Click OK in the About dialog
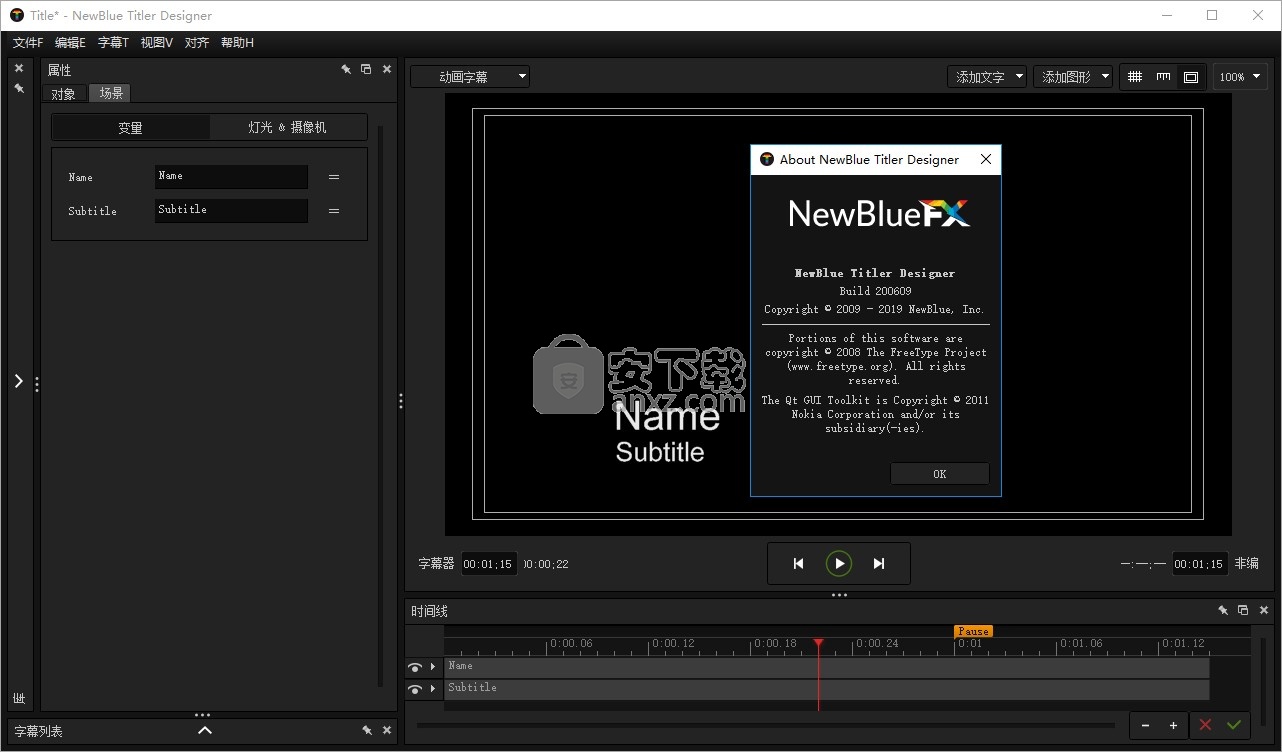Screen dimensions: 1282x752 940,474
